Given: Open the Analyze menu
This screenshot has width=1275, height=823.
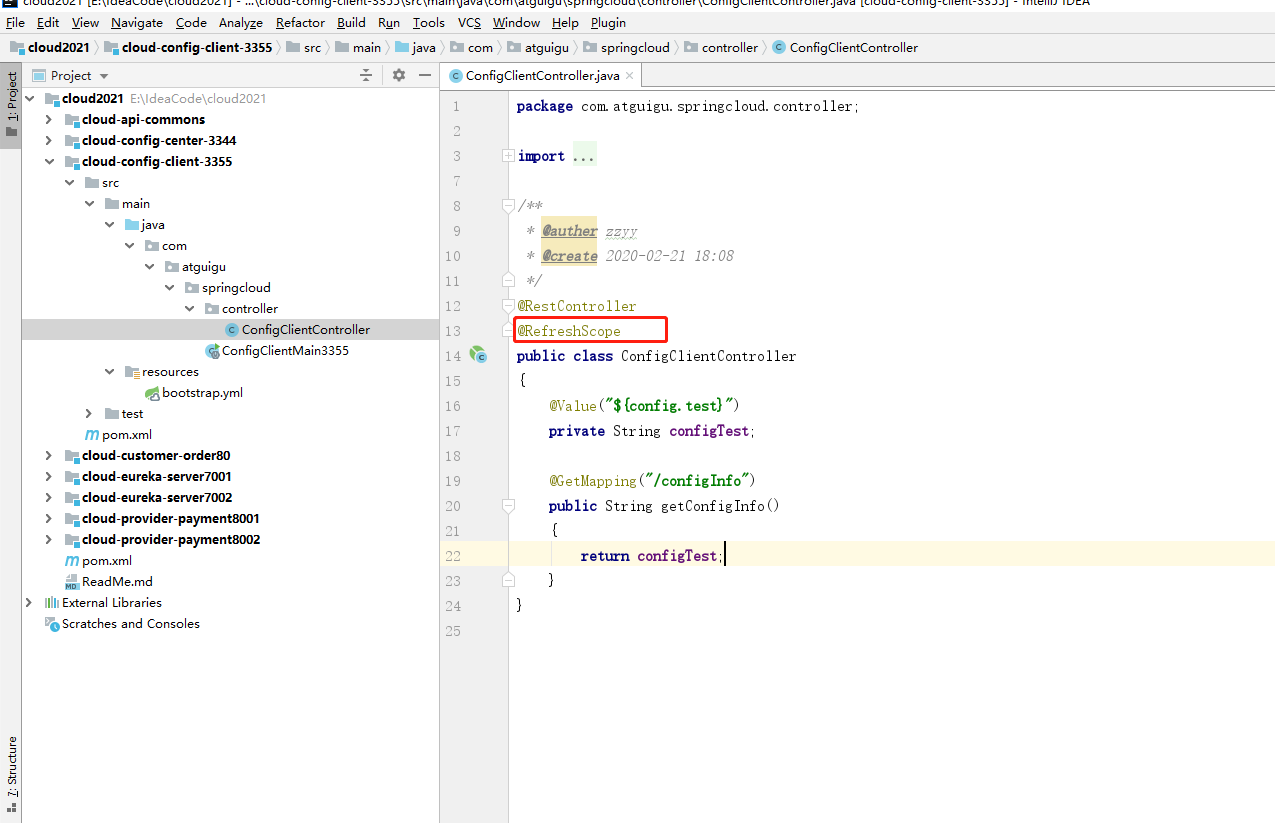Looking at the screenshot, I should pos(241,22).
